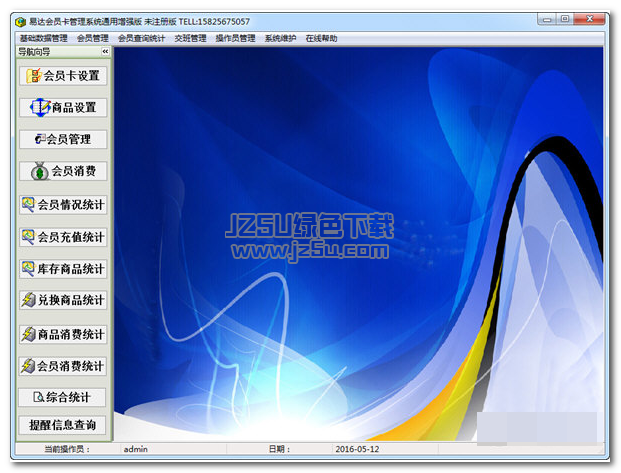
Task: Click the 会员消费 money bag icon
Action: (x=40, y=171)
